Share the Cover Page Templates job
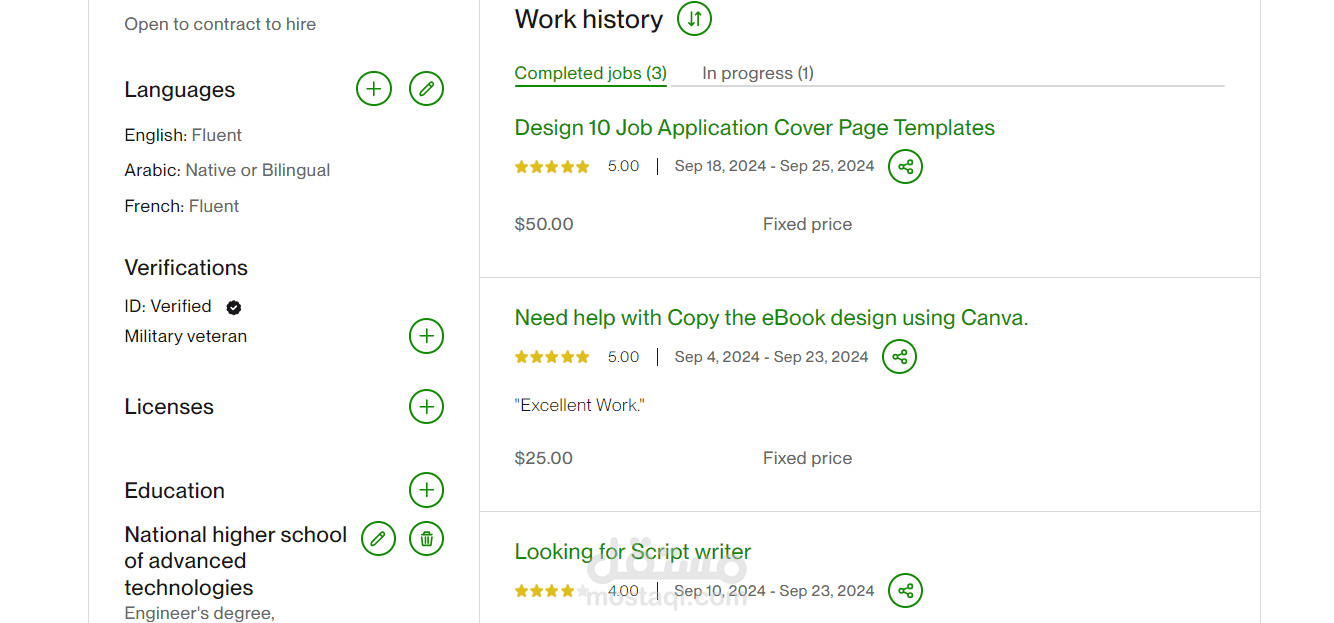 click(906, 167)
